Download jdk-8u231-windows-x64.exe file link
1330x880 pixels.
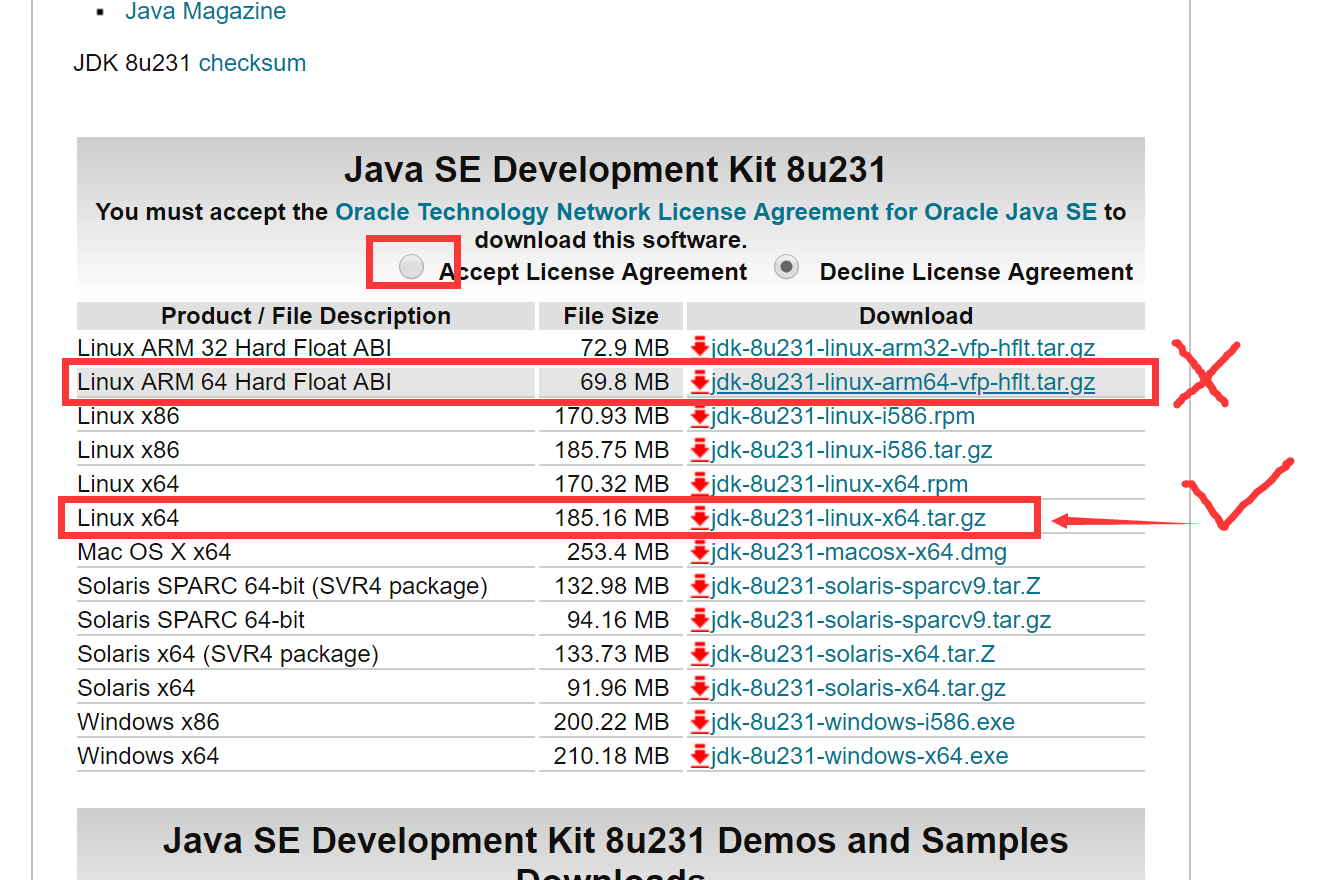click(859, 756)
